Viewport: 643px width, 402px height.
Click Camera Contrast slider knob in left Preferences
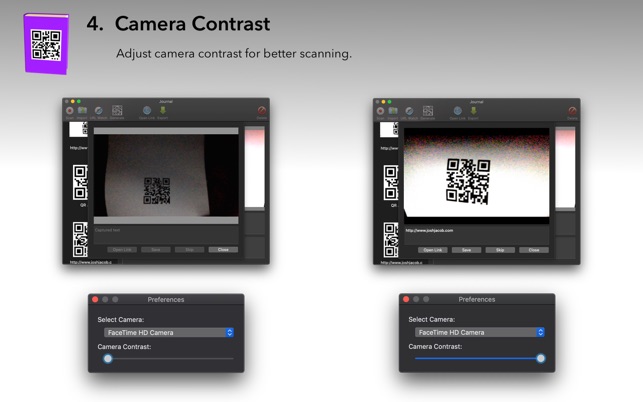pyautogui.click(x=108, y=358)
